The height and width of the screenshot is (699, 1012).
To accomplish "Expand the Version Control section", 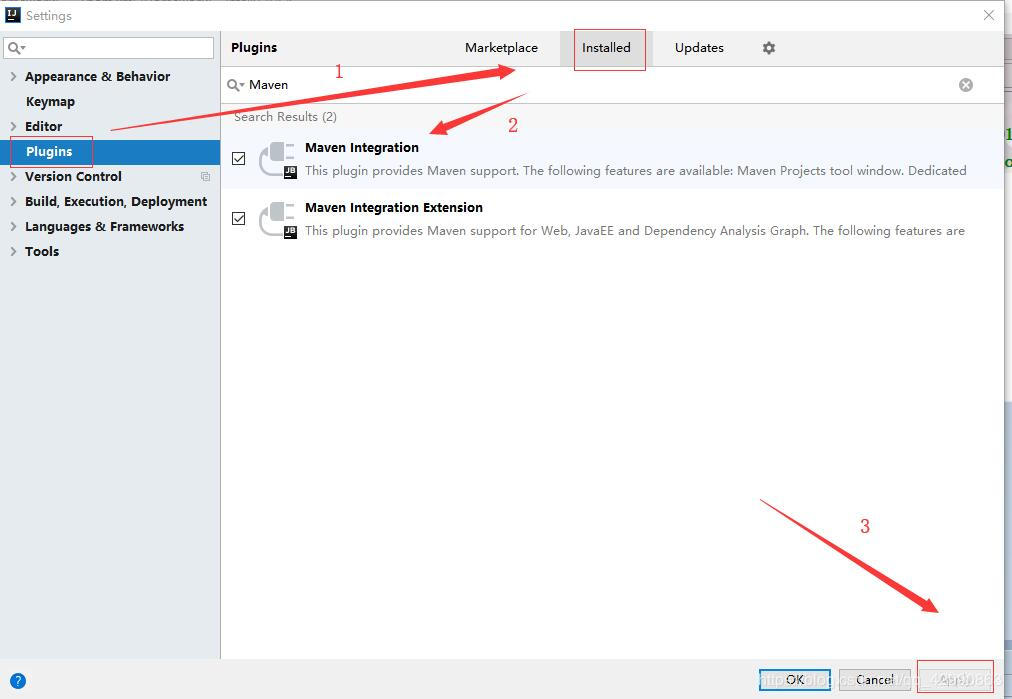I will (x=13, y=176).
